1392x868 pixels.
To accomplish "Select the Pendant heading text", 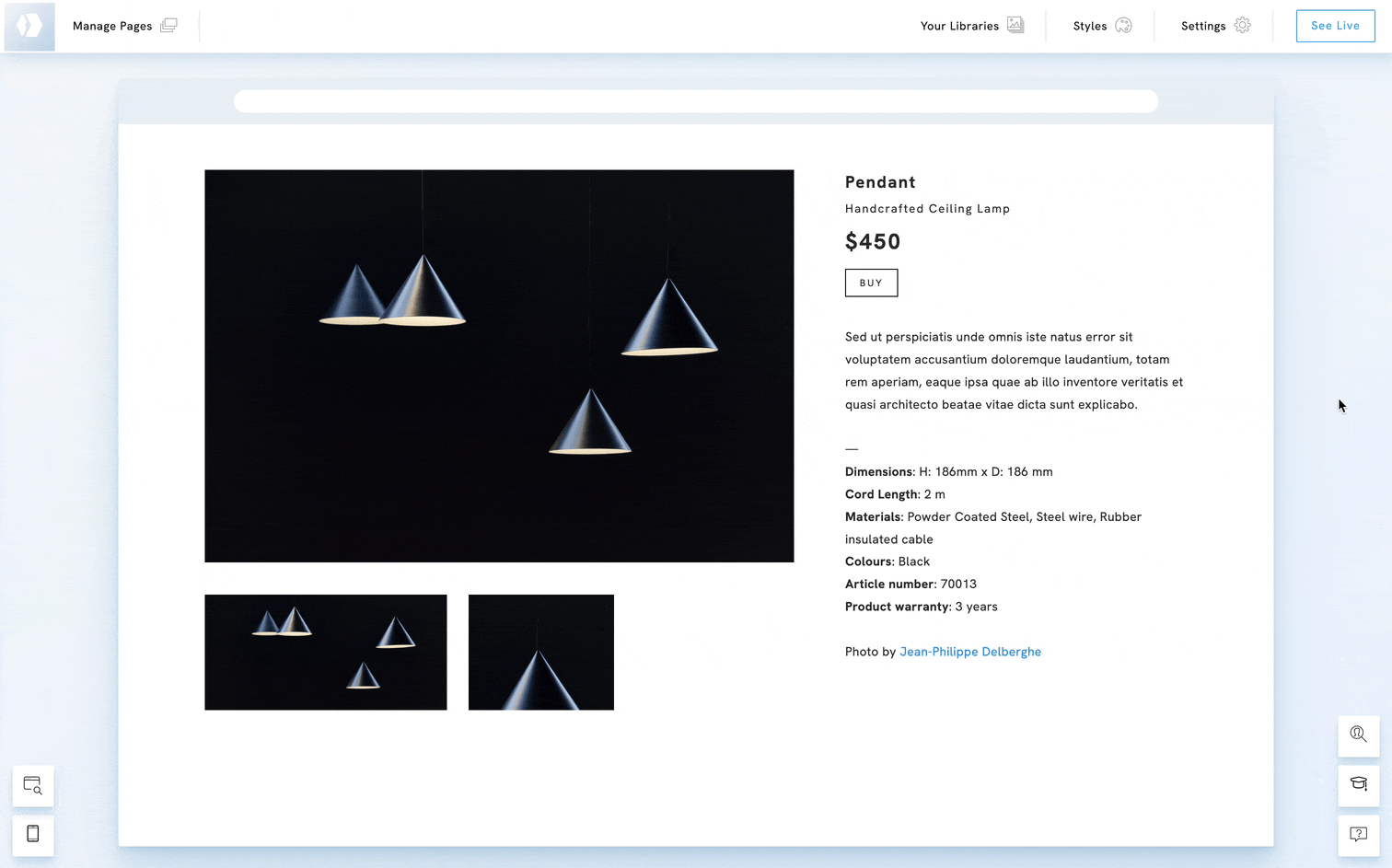I will tap(880, 182).
